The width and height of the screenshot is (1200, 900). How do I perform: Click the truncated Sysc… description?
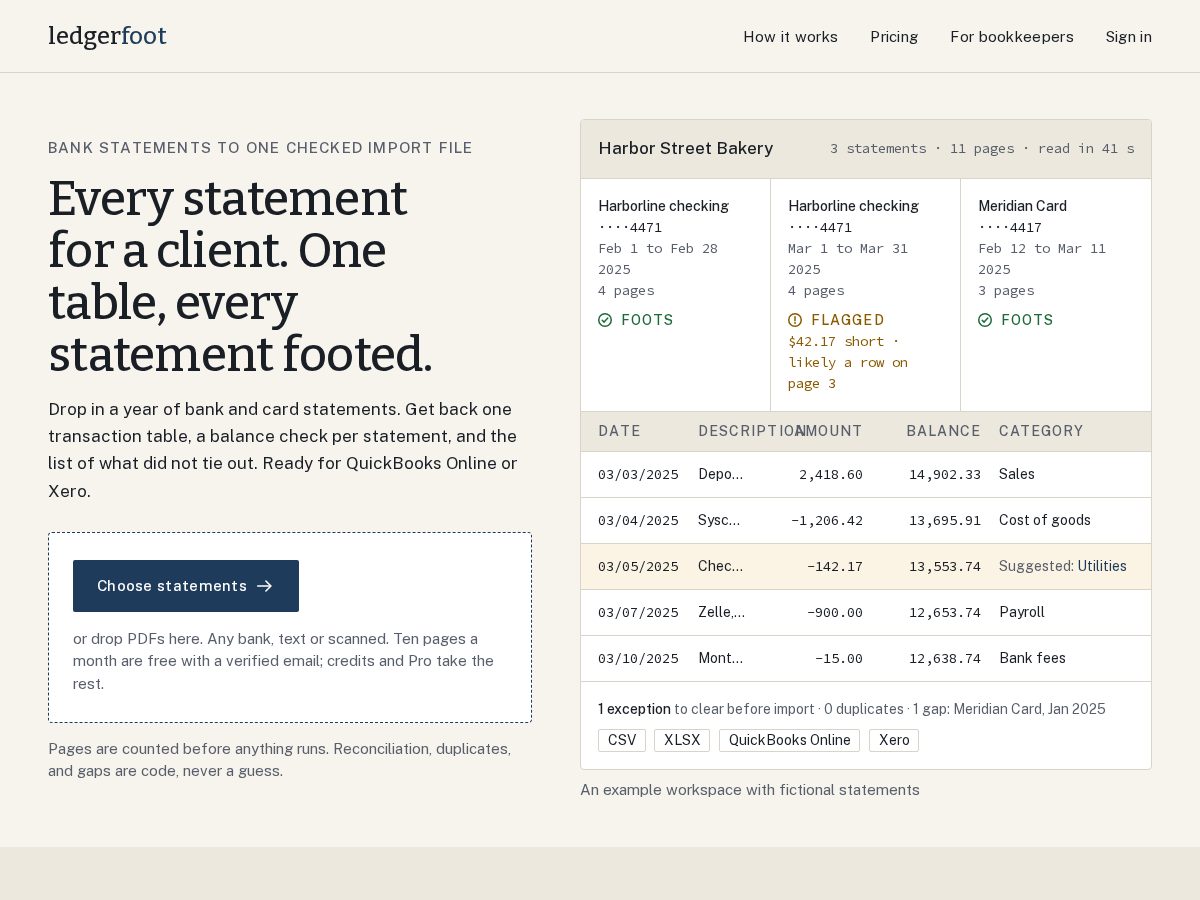[x=719, y=521]
